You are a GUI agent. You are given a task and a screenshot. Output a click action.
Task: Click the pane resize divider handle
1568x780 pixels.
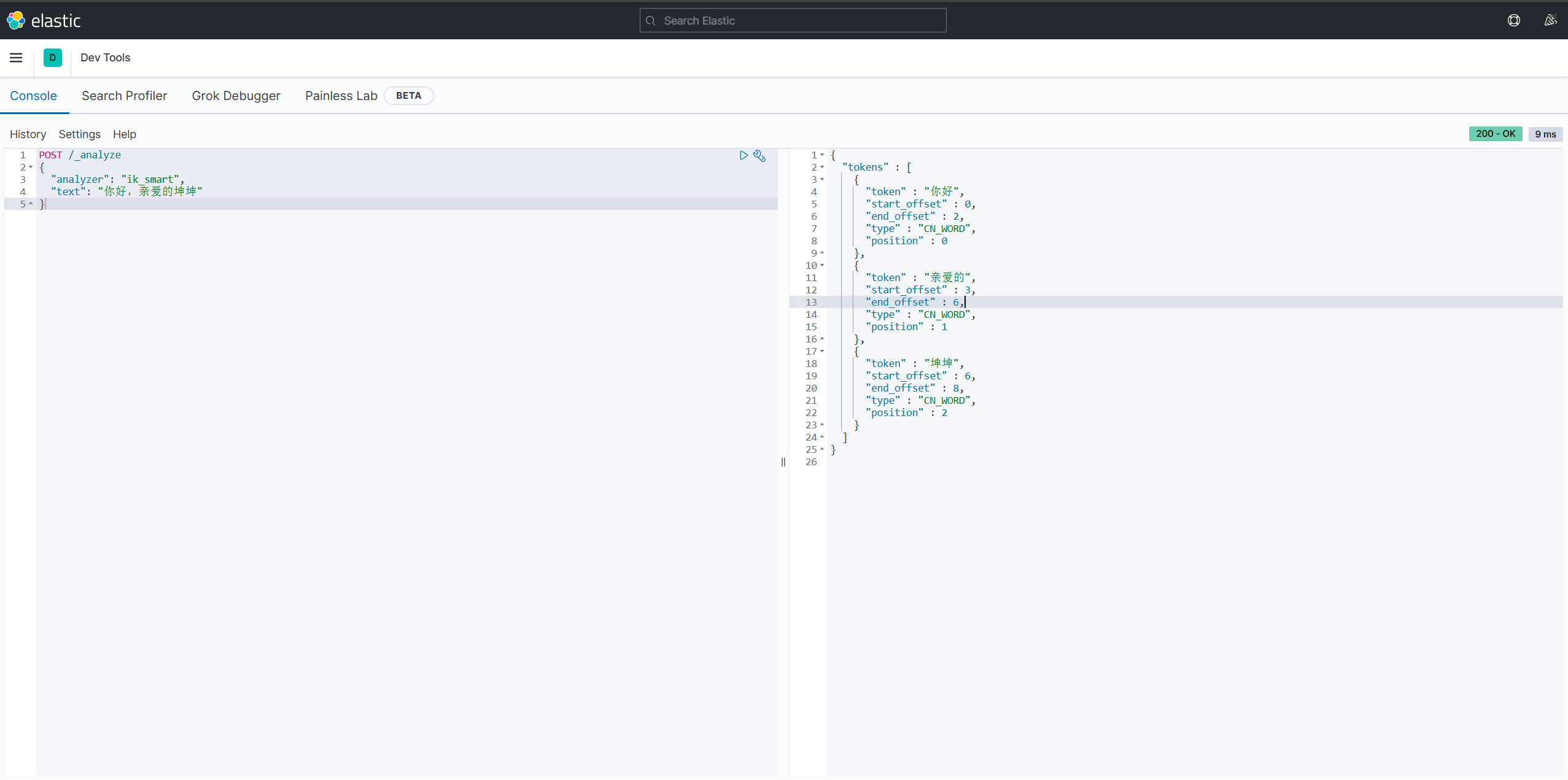(783, 462)
